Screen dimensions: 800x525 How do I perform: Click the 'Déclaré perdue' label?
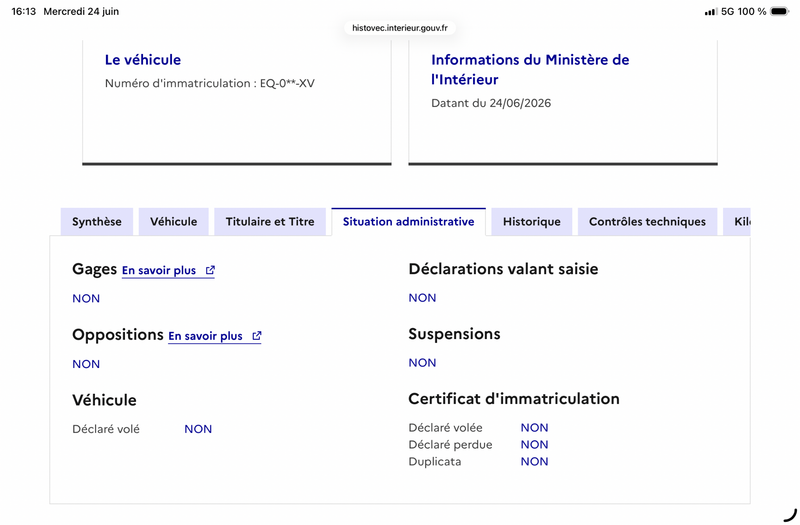(451, 445)
